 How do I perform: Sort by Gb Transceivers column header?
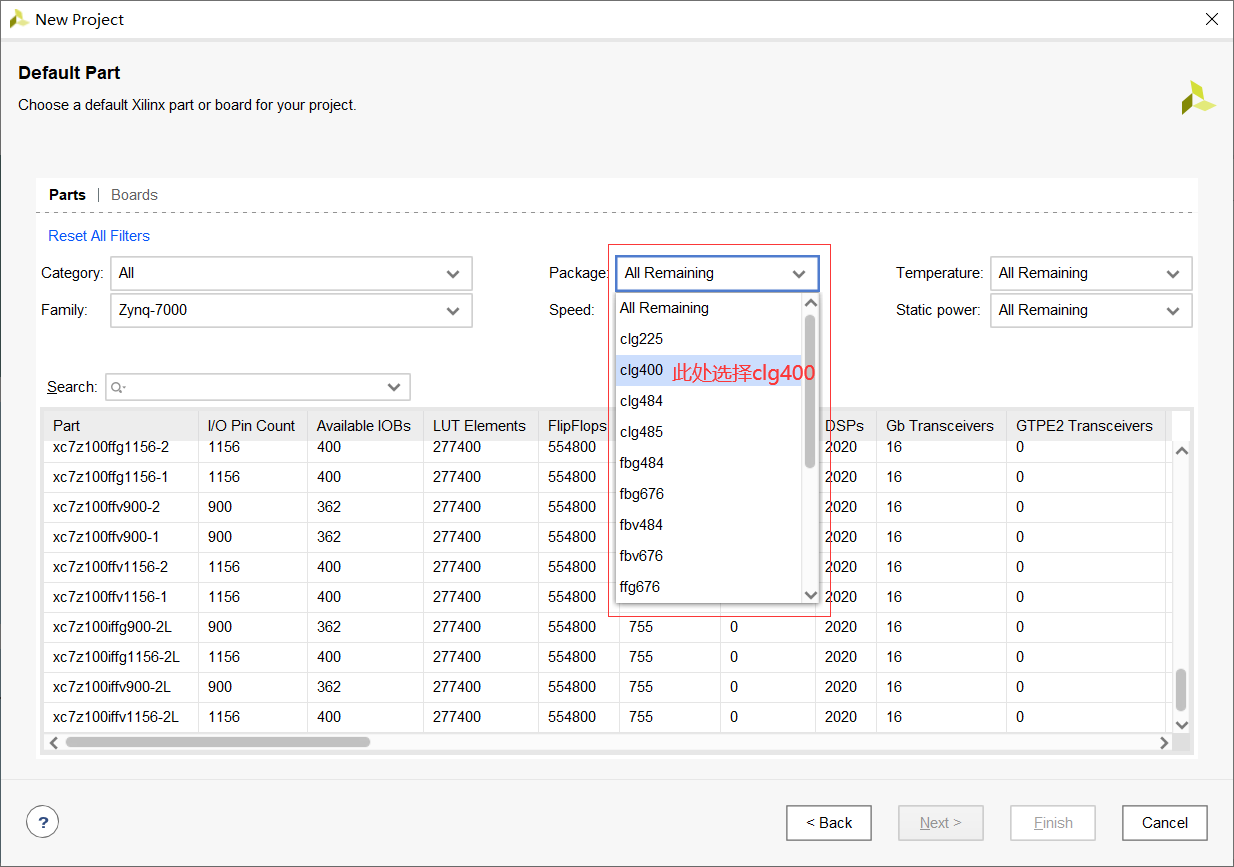click(x=941, y=425)
